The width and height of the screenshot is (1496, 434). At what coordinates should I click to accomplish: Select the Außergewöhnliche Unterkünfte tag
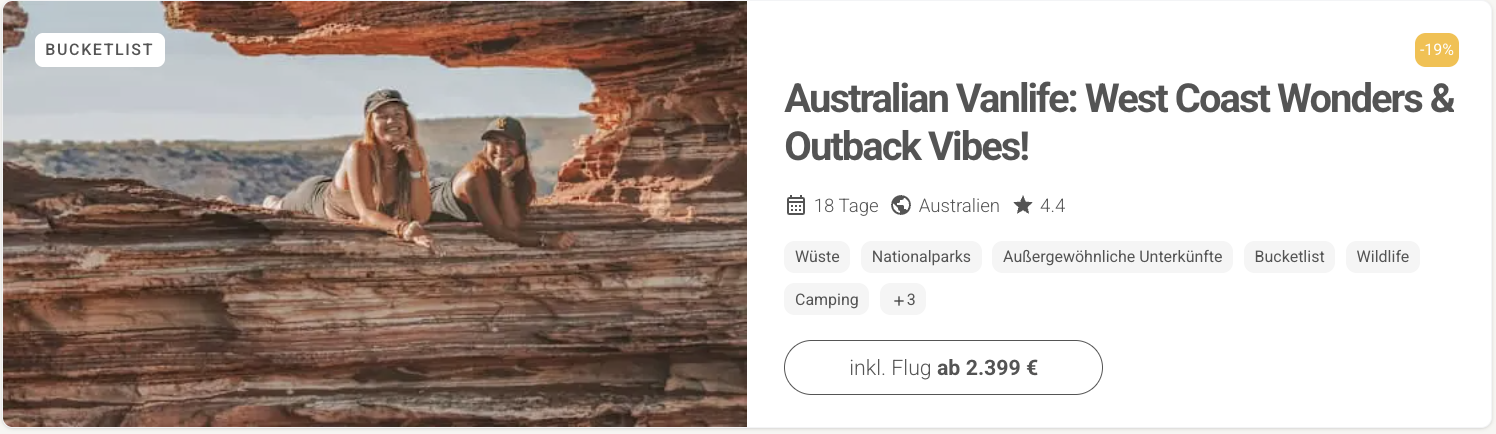pos(1113,257)
